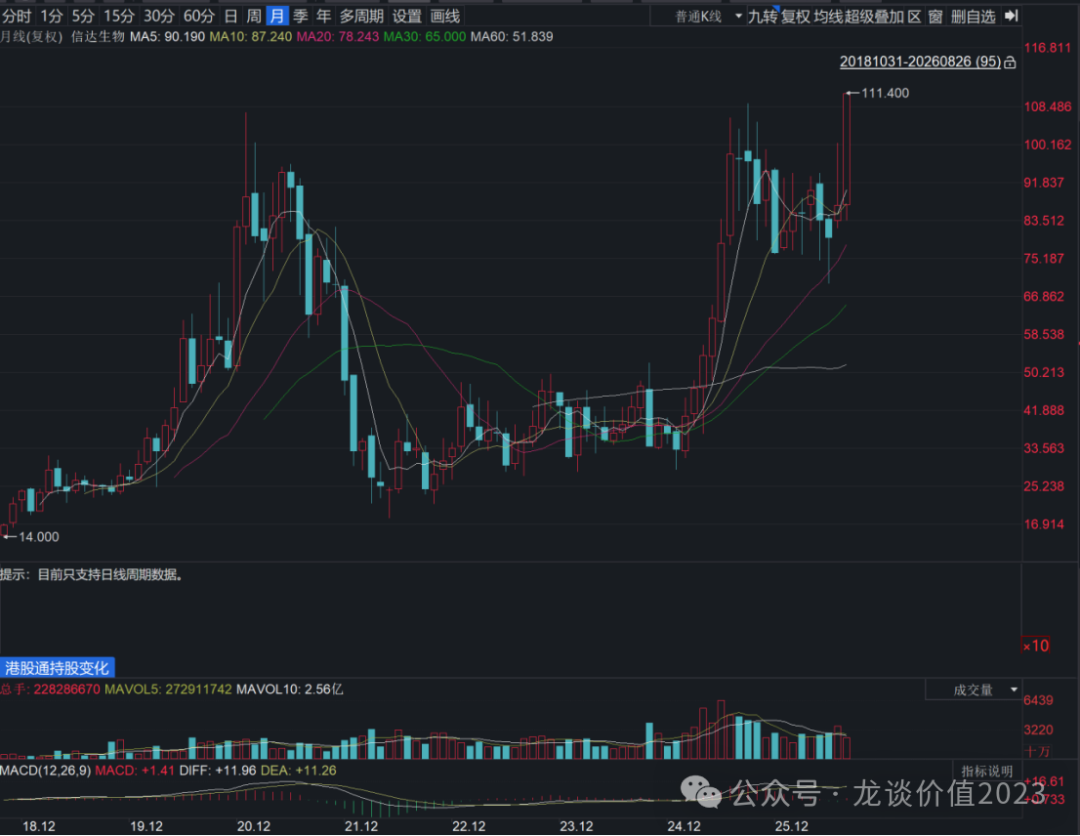The height and width of the screenshot is (836, 1080).
Task: Select the 60分 period tab
Action: click(x=199, y=16)
